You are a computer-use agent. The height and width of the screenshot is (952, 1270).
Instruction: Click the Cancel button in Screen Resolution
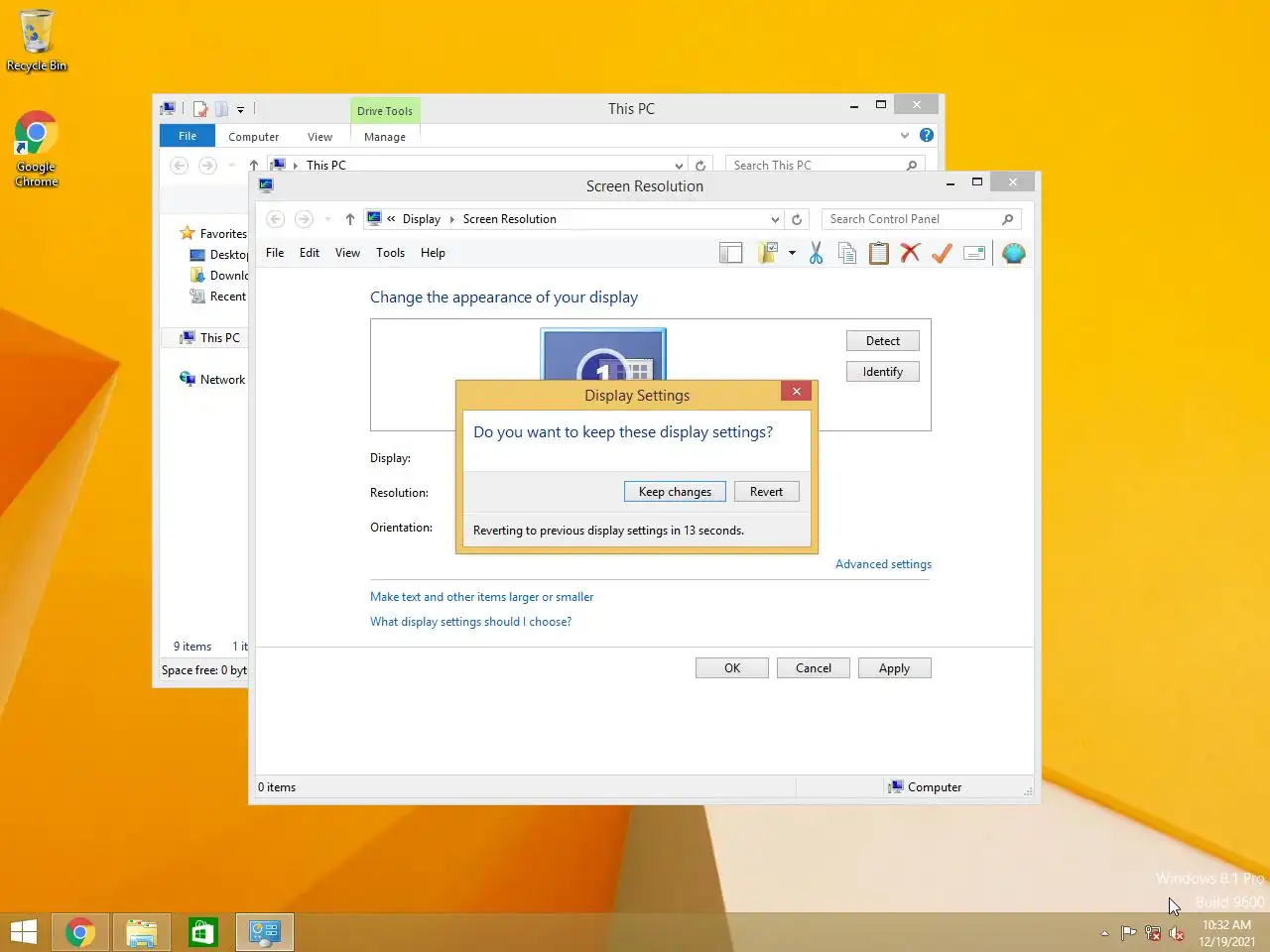tap(814, 668)
